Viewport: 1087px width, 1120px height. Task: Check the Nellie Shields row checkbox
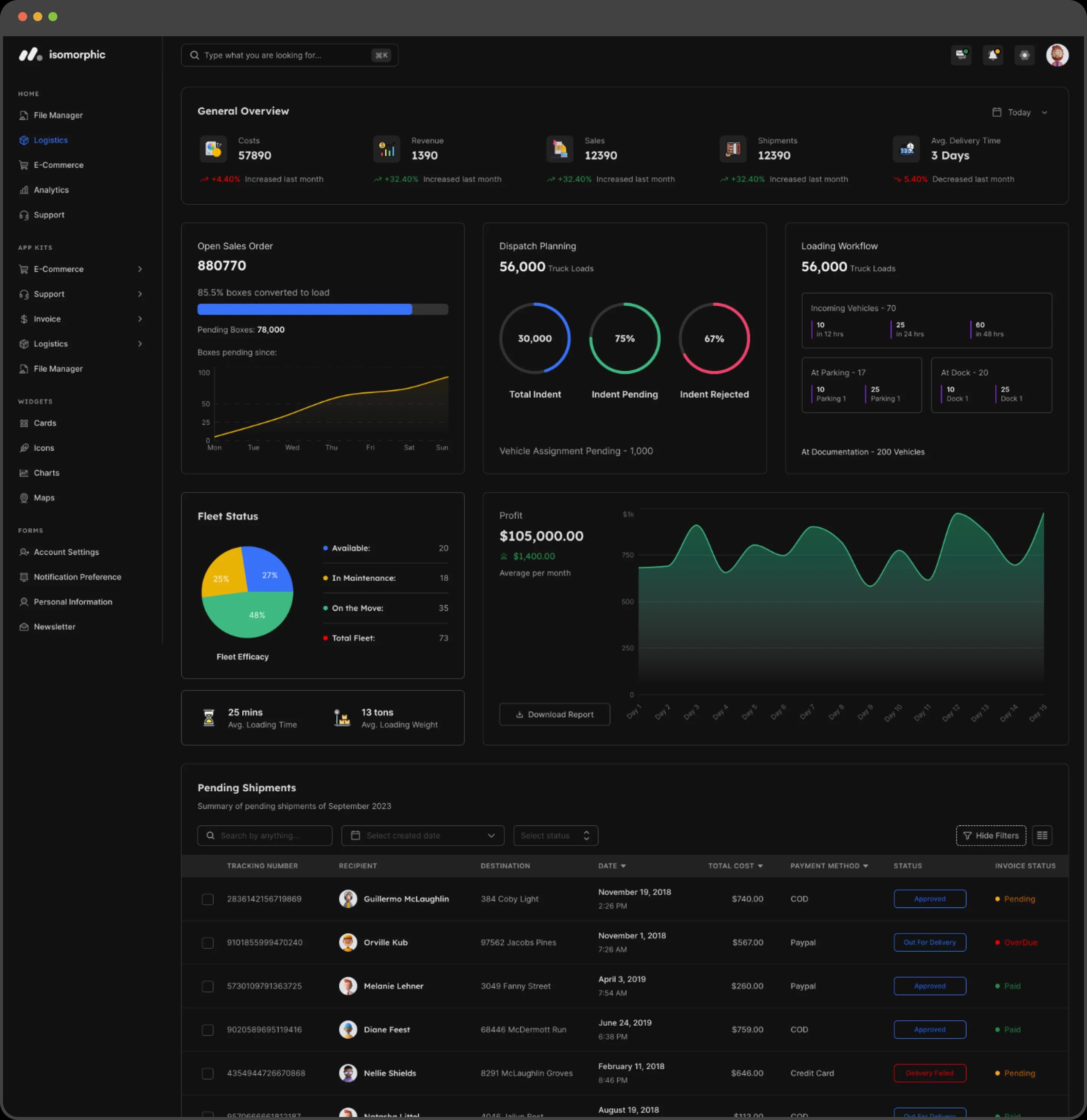tap(208, 1073)
